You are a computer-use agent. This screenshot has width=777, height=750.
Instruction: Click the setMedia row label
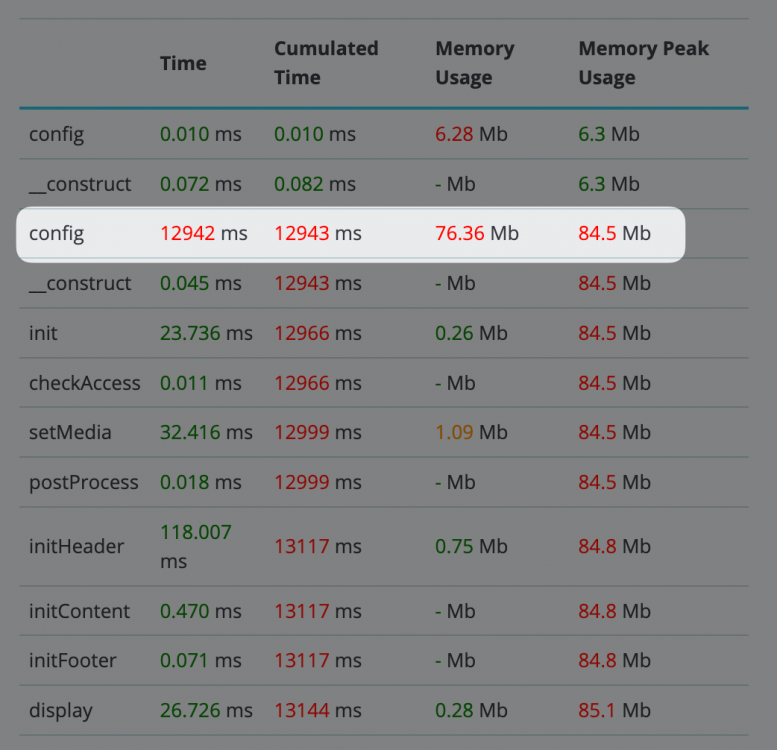(70, 432)
